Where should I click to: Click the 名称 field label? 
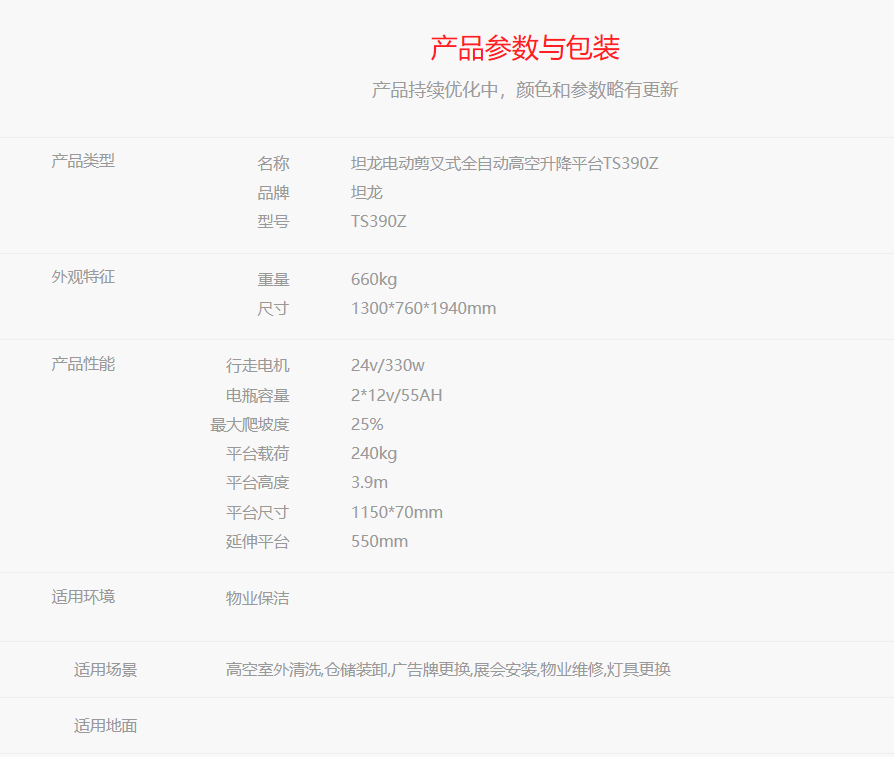[273, 164]
